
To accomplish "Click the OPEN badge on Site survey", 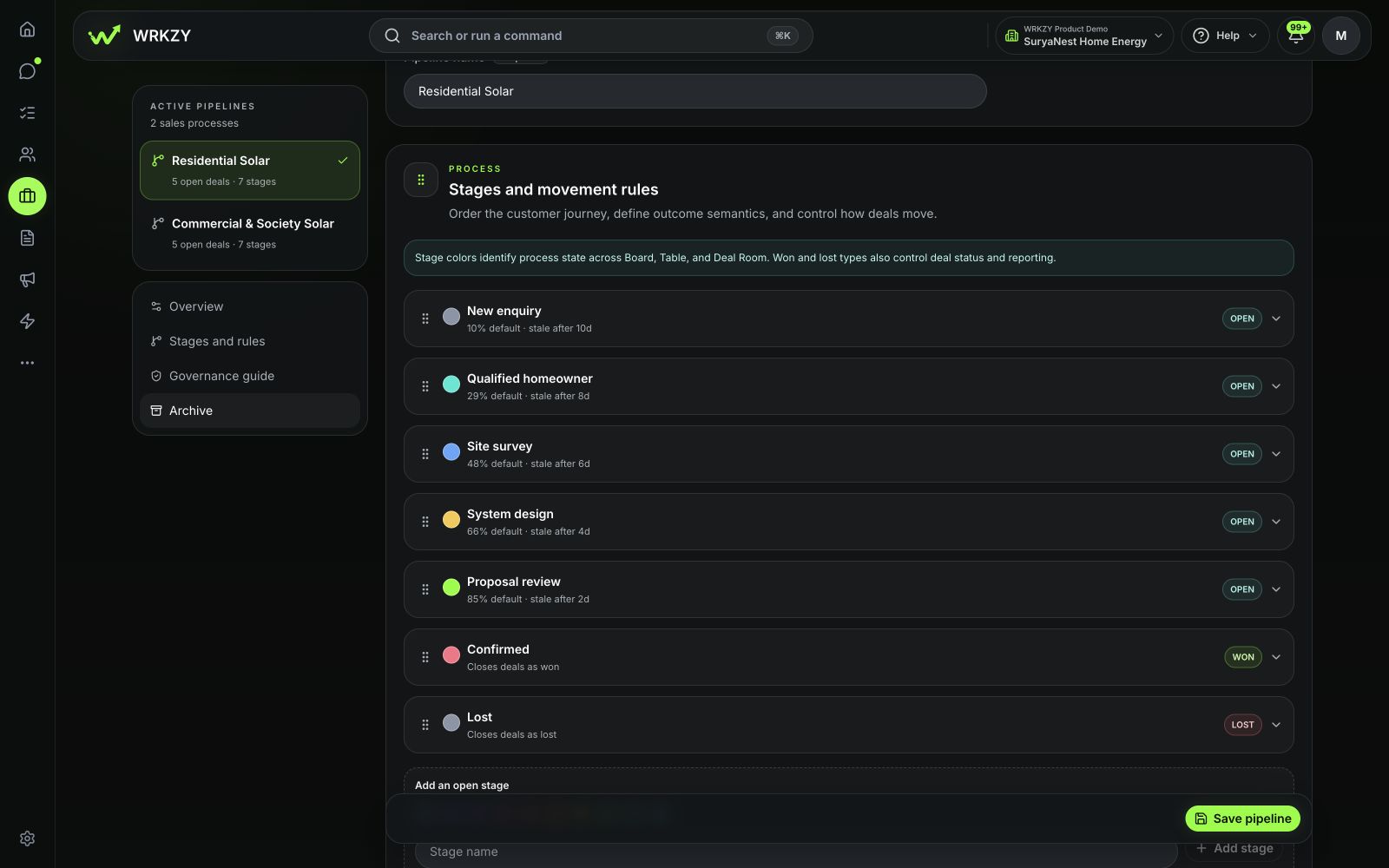I will [x=1242, y=454].
